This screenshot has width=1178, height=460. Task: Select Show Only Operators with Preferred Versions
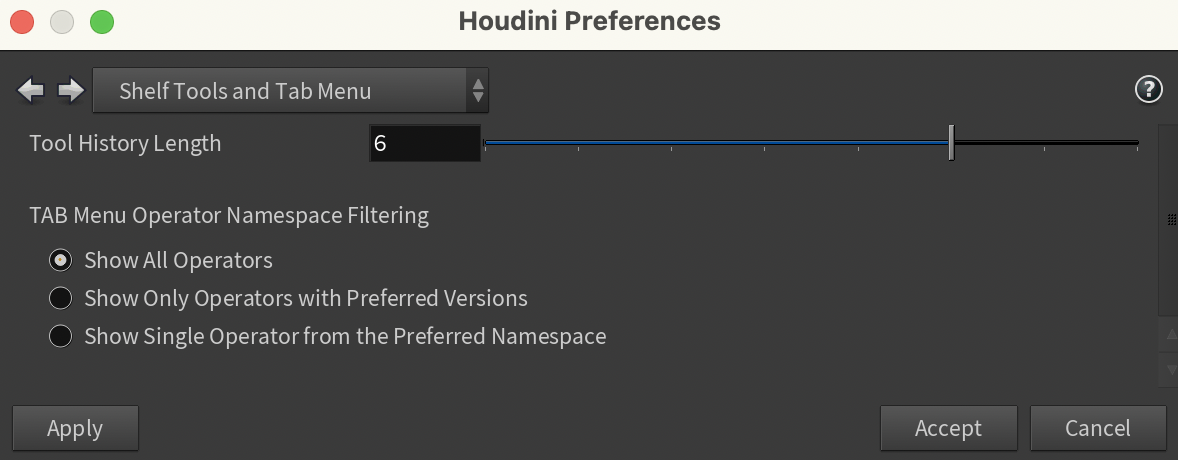pos(61,298)
